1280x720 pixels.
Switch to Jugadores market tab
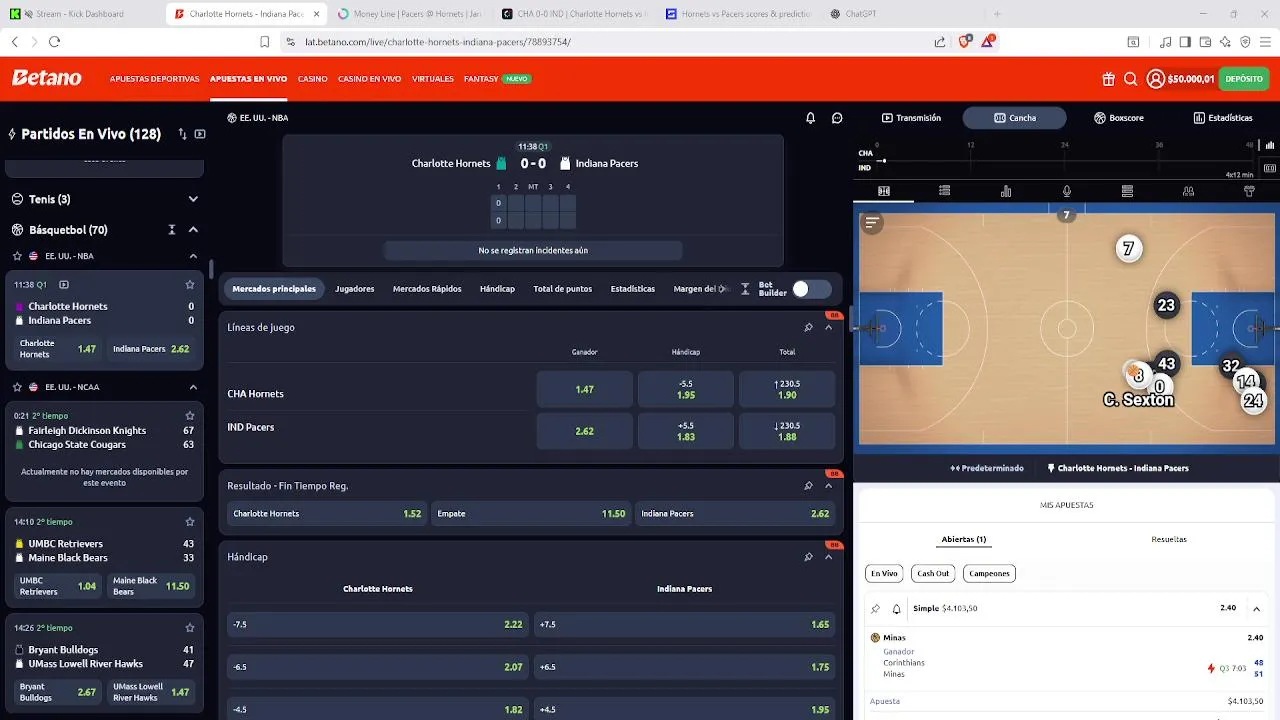tap(354, 289)
